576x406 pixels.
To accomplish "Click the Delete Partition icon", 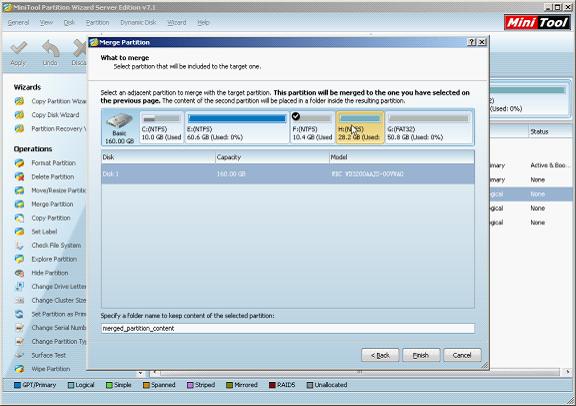I will pyautogui.click(x=19, y=177).
